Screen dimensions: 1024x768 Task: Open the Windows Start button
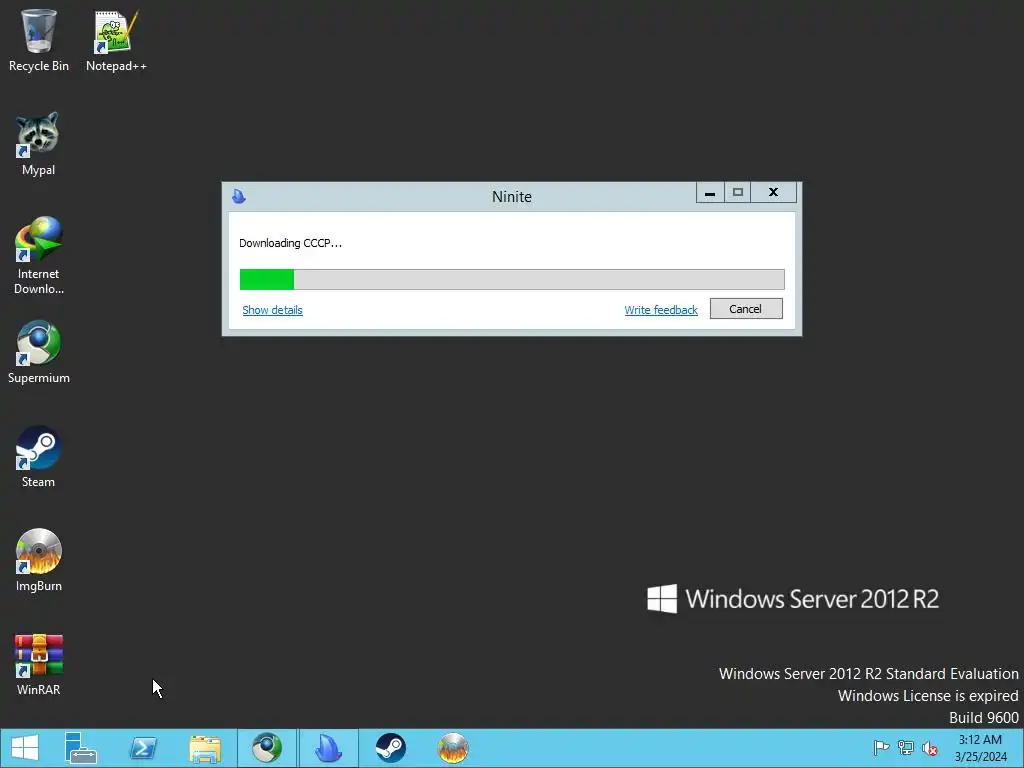(x=25, y=748)
